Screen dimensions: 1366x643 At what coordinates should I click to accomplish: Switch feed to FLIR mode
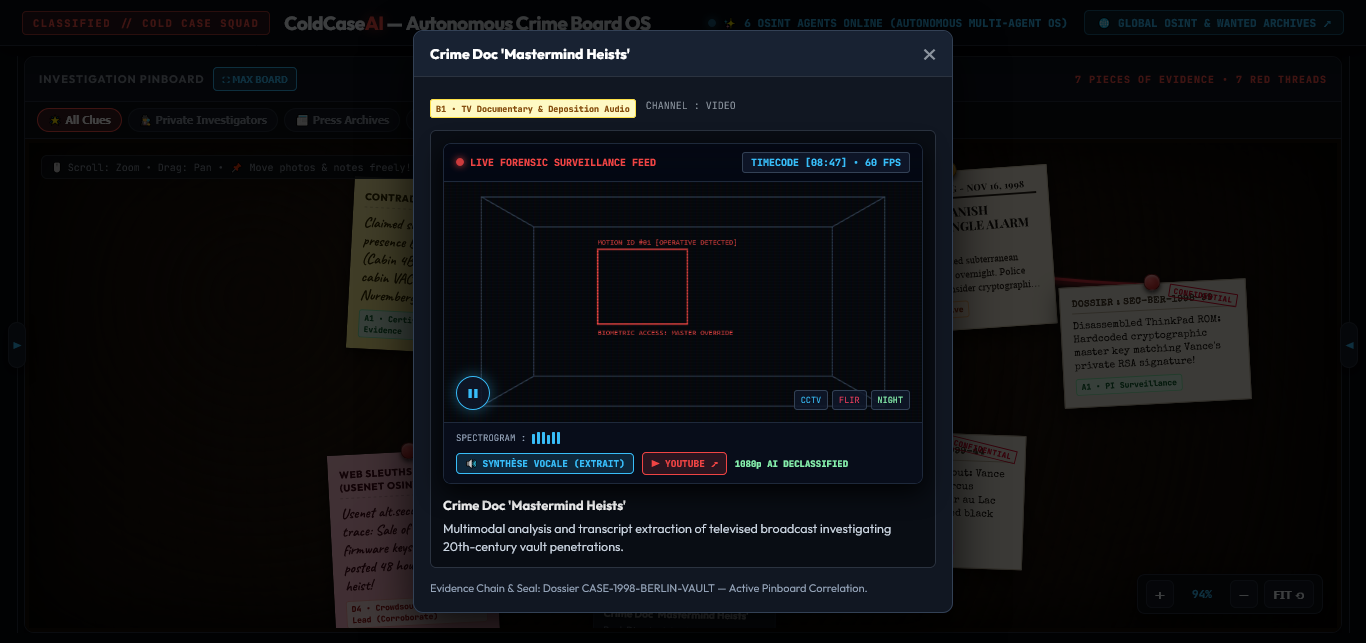849,400
